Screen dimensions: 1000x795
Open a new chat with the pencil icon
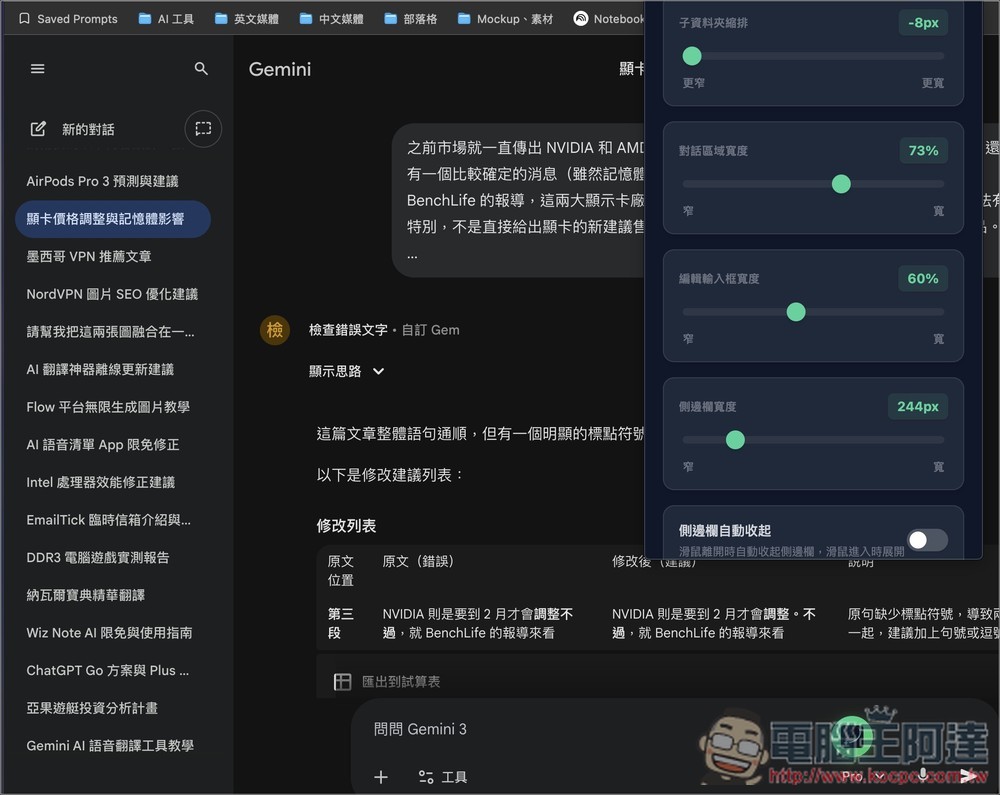[x=37, y=128]
